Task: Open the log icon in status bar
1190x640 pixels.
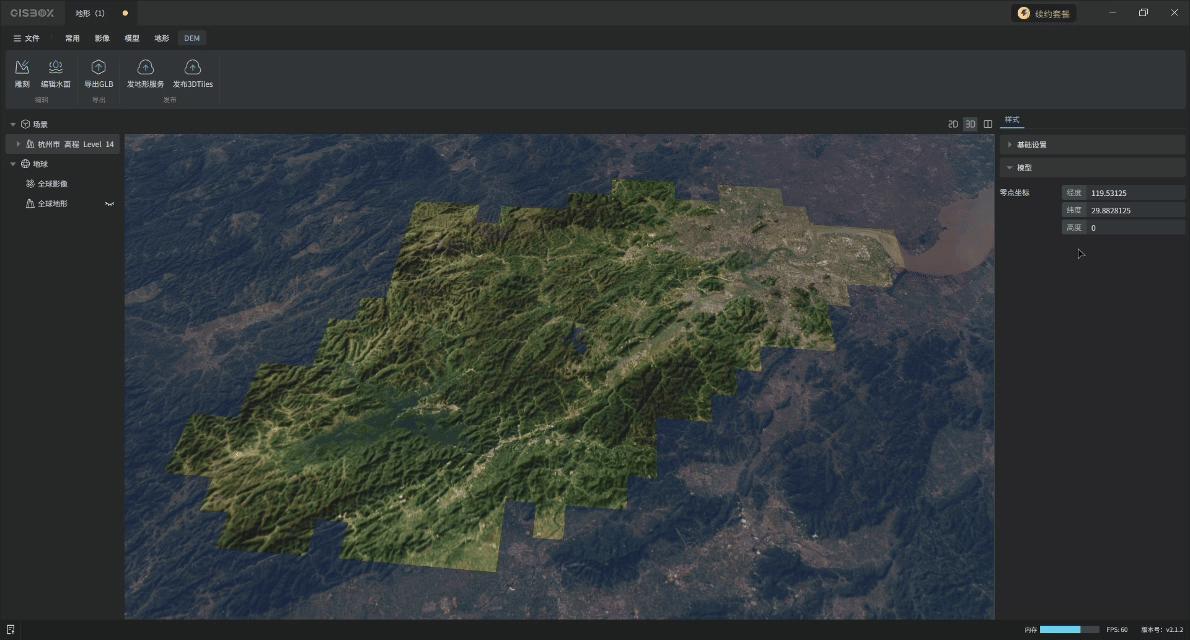Action: click(10, 629)
